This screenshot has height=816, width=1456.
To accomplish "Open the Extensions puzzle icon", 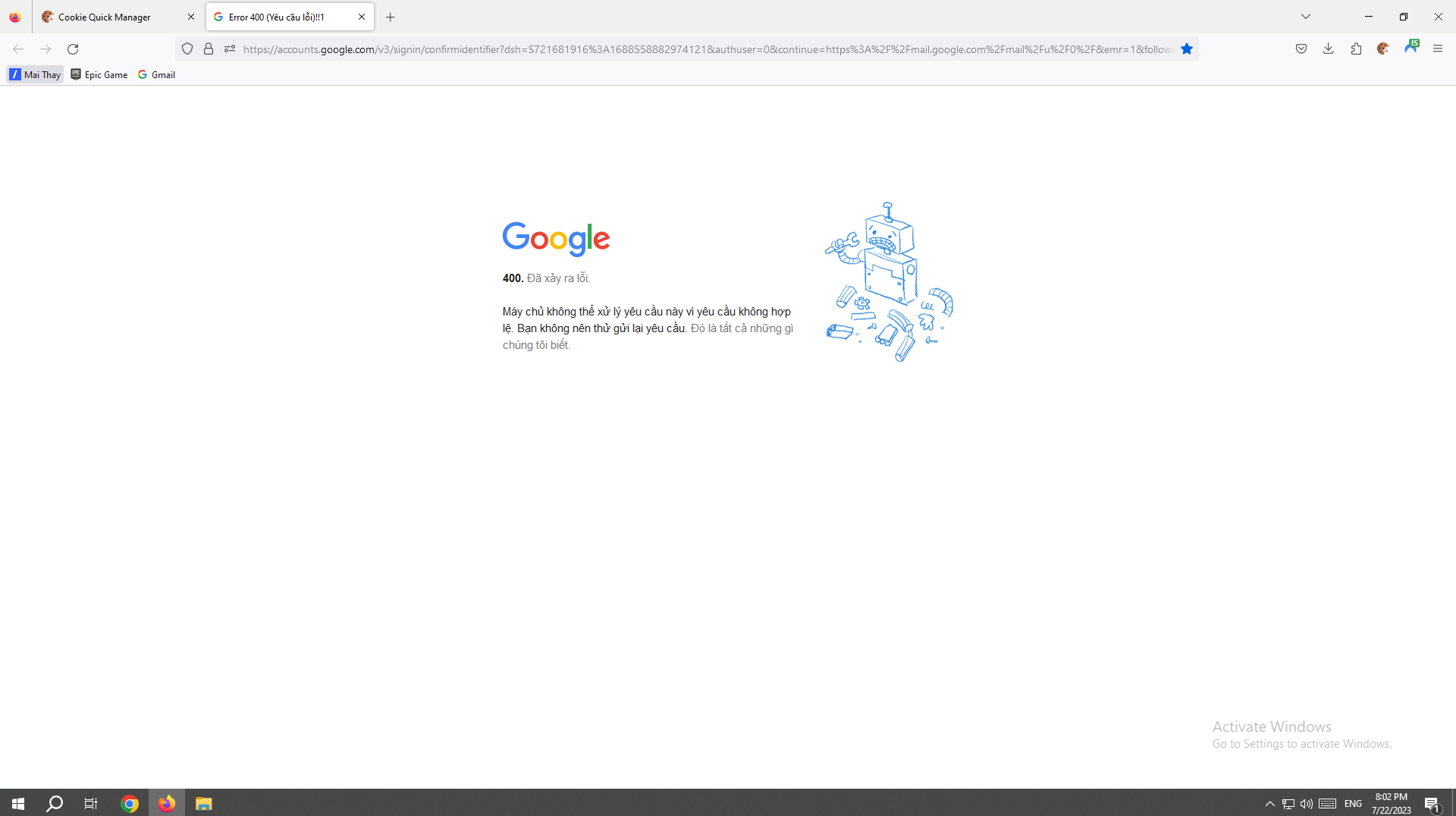I will (x=1356, y=49).
